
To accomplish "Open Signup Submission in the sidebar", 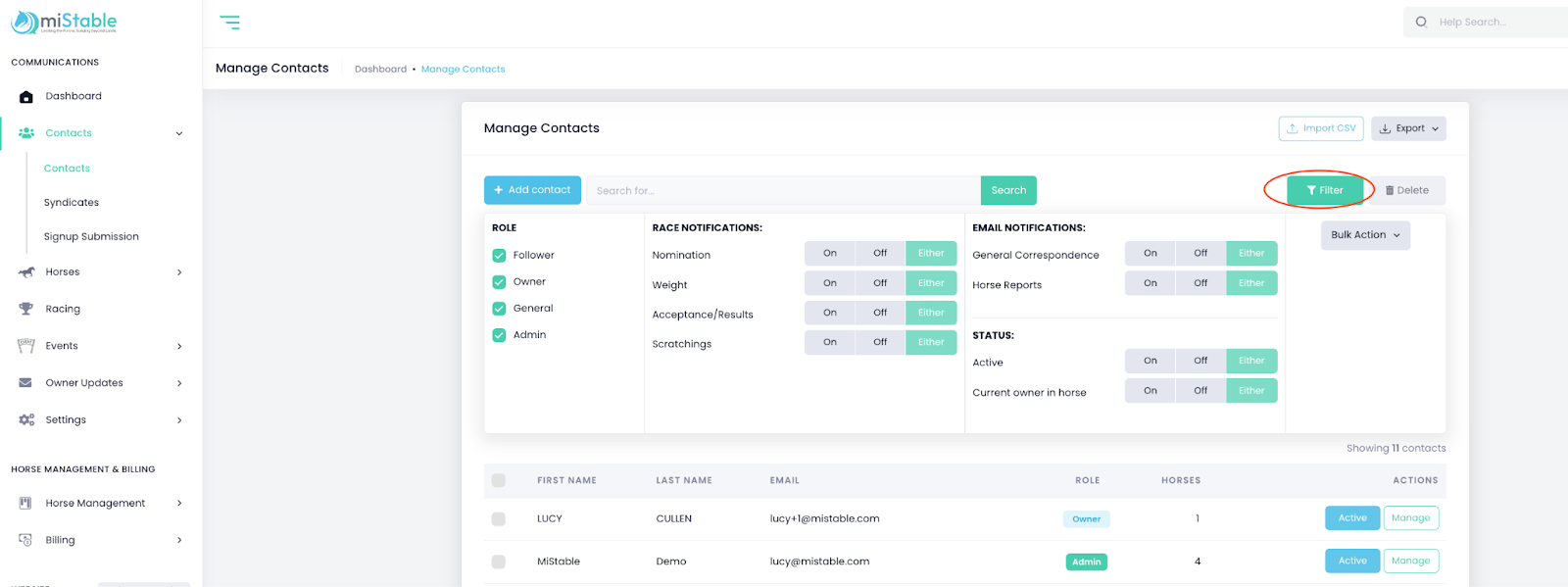I will 91,237.
